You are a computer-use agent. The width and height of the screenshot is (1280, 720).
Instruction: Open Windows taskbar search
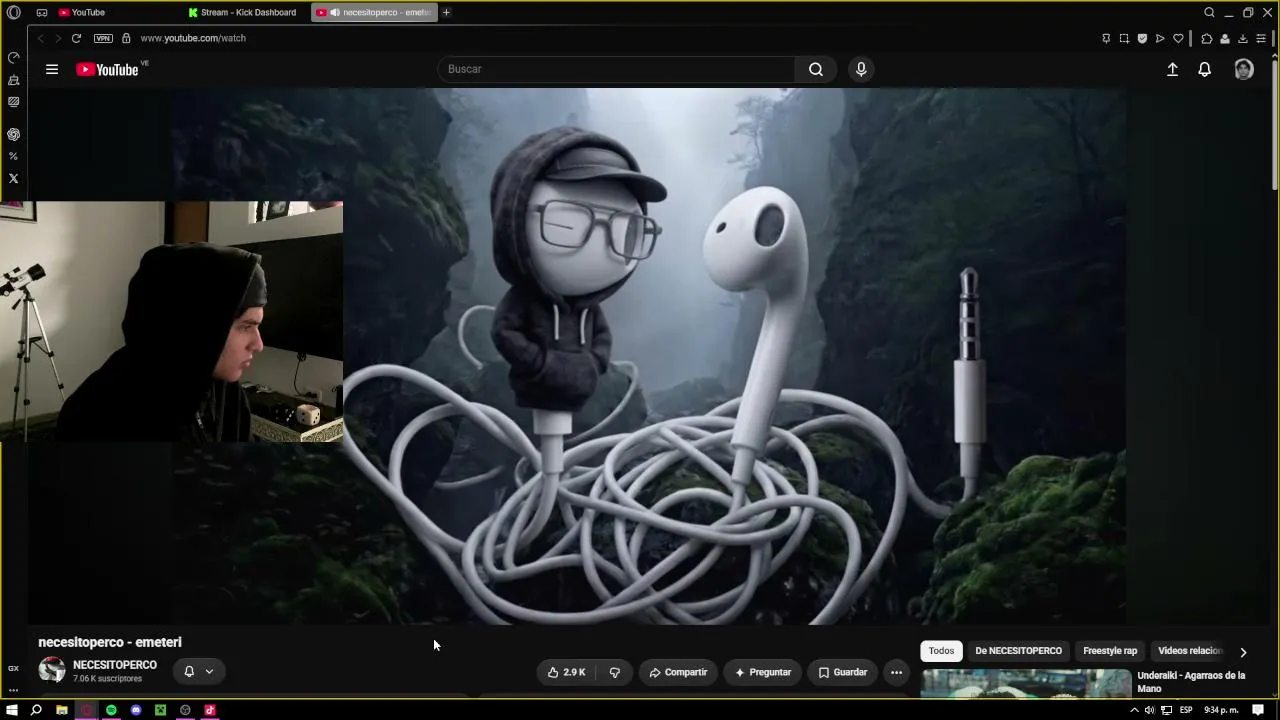tap(36, 710)
